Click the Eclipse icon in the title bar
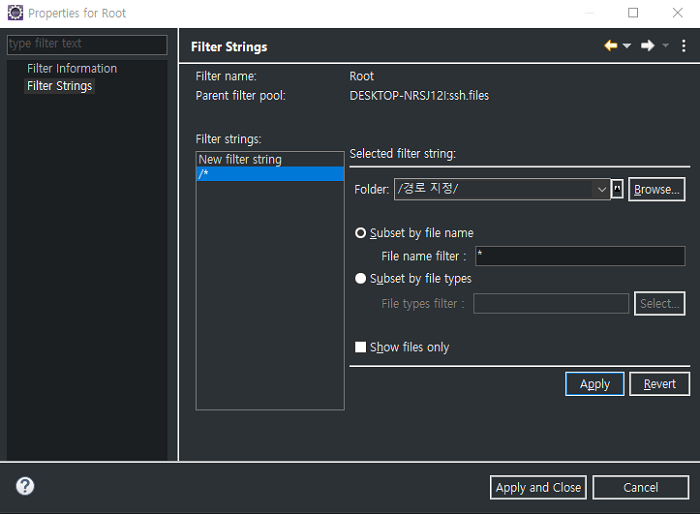This screenshot has width=700, height=514. click(x=14, y=13)
